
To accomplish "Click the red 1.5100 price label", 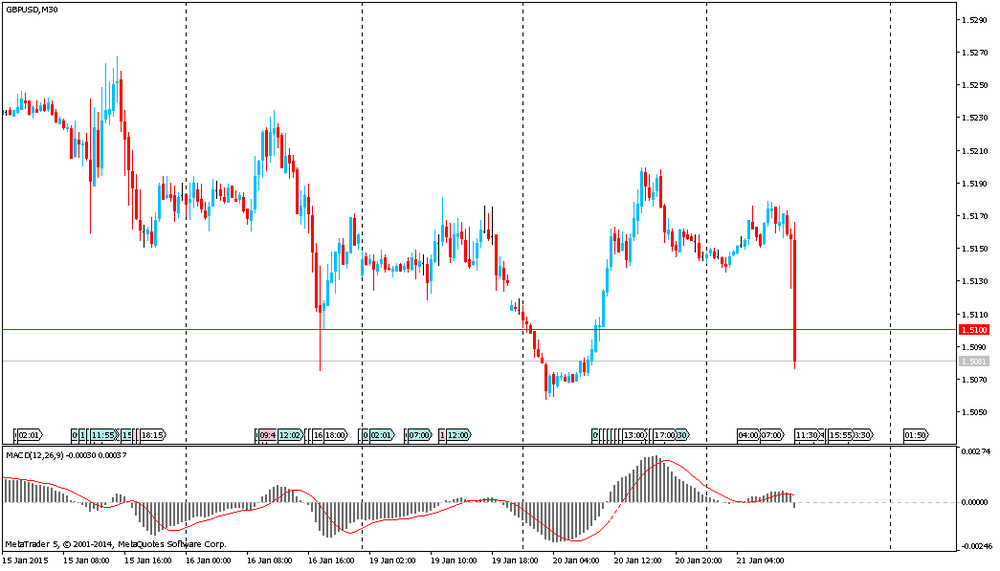I will tap(973, 329).
